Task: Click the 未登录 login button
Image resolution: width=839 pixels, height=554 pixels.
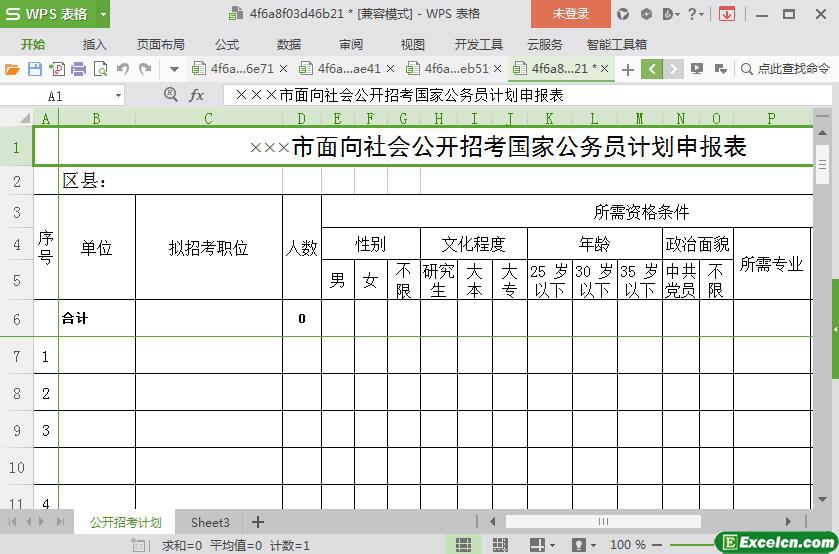Action: point(571,14)
